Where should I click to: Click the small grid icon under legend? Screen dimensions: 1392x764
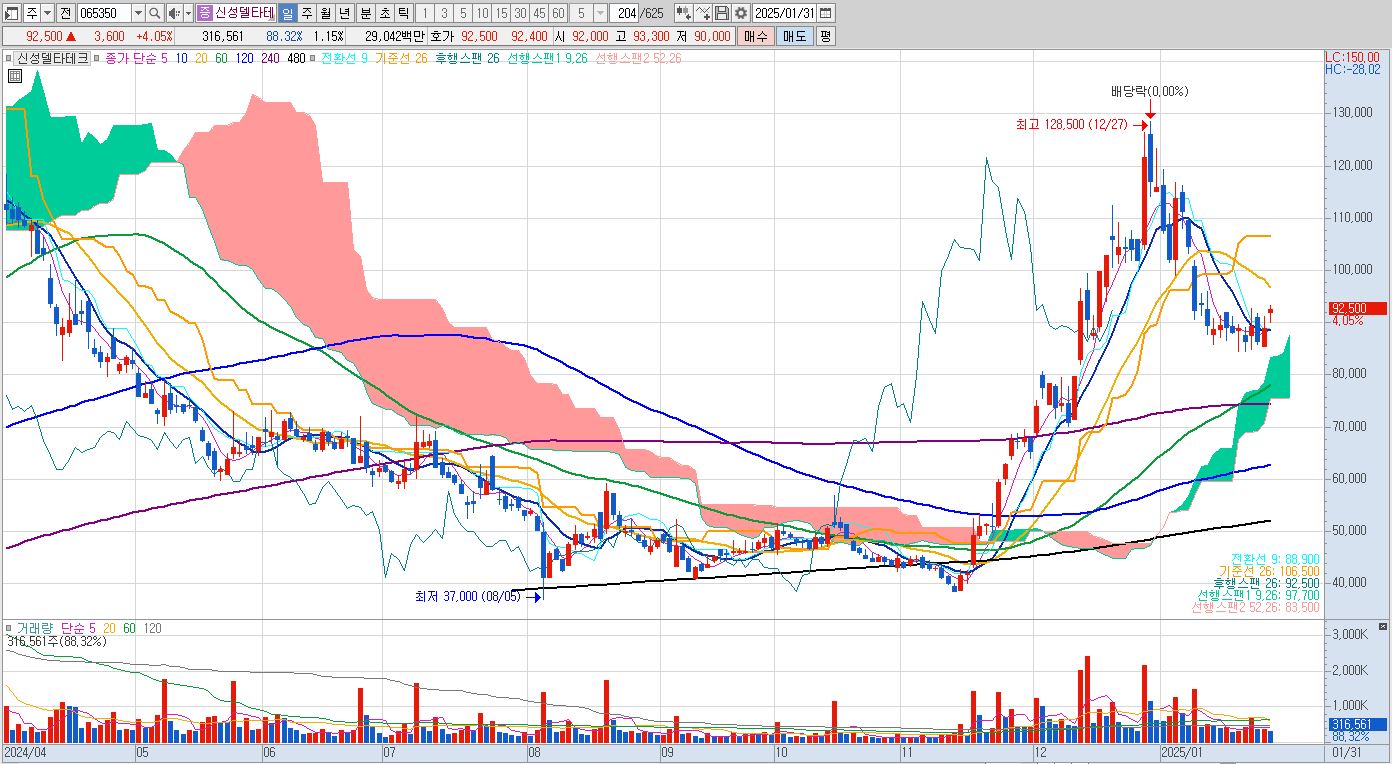pyautogui.click(x=16, y=75)
